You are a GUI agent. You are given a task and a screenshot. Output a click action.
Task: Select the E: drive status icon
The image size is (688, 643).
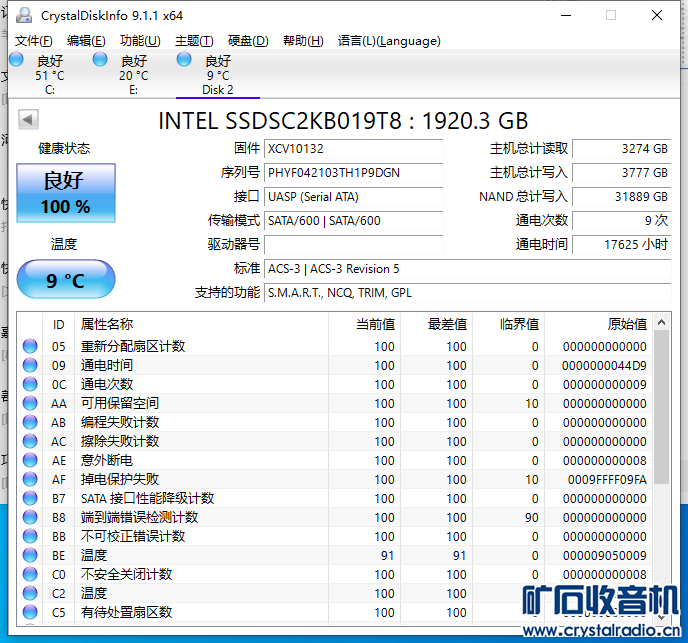pos(100,60)
